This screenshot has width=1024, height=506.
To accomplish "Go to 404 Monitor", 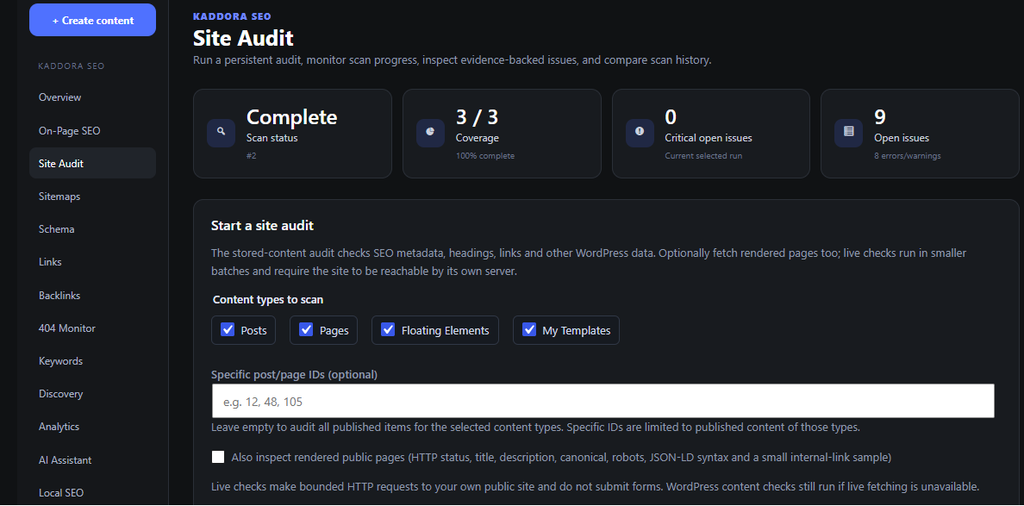I will coord(93,328).
